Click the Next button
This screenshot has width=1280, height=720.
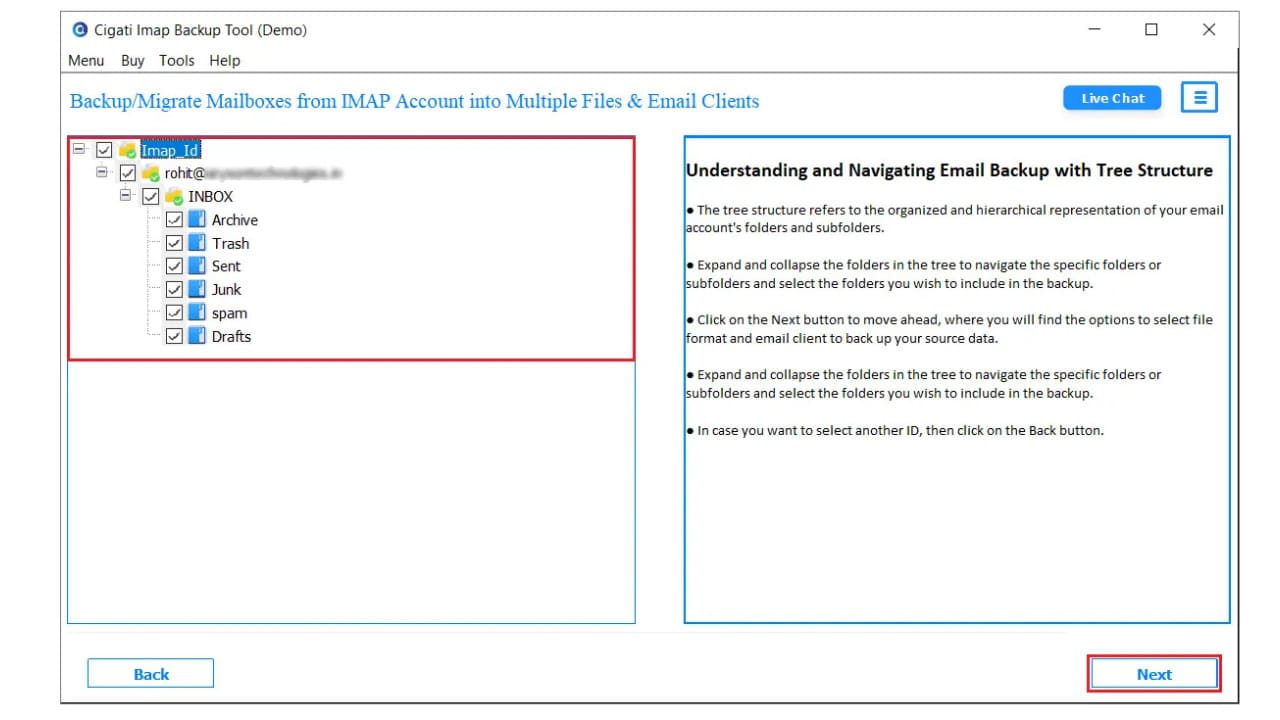(x=1154, y=674)
